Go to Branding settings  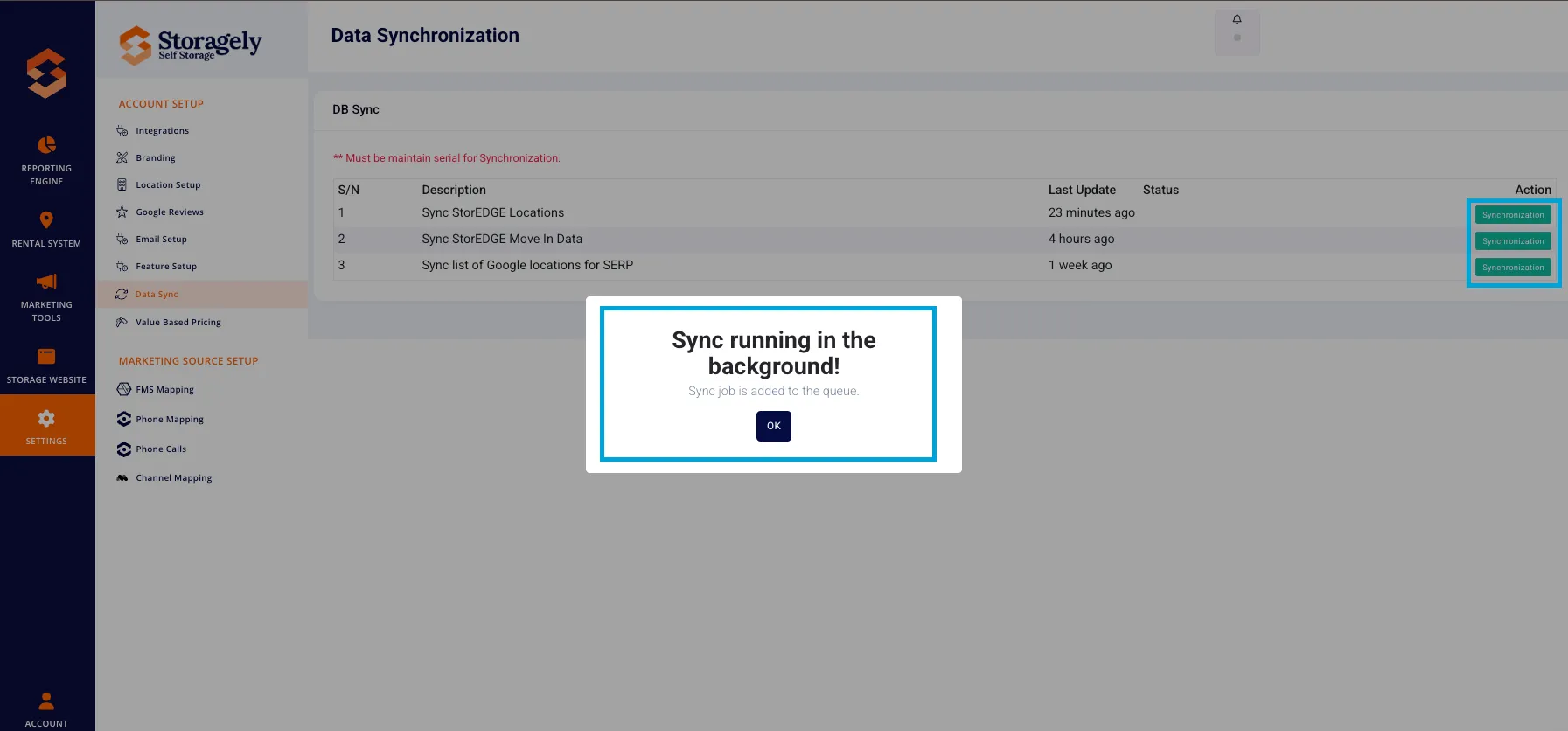tap(156, 158)
